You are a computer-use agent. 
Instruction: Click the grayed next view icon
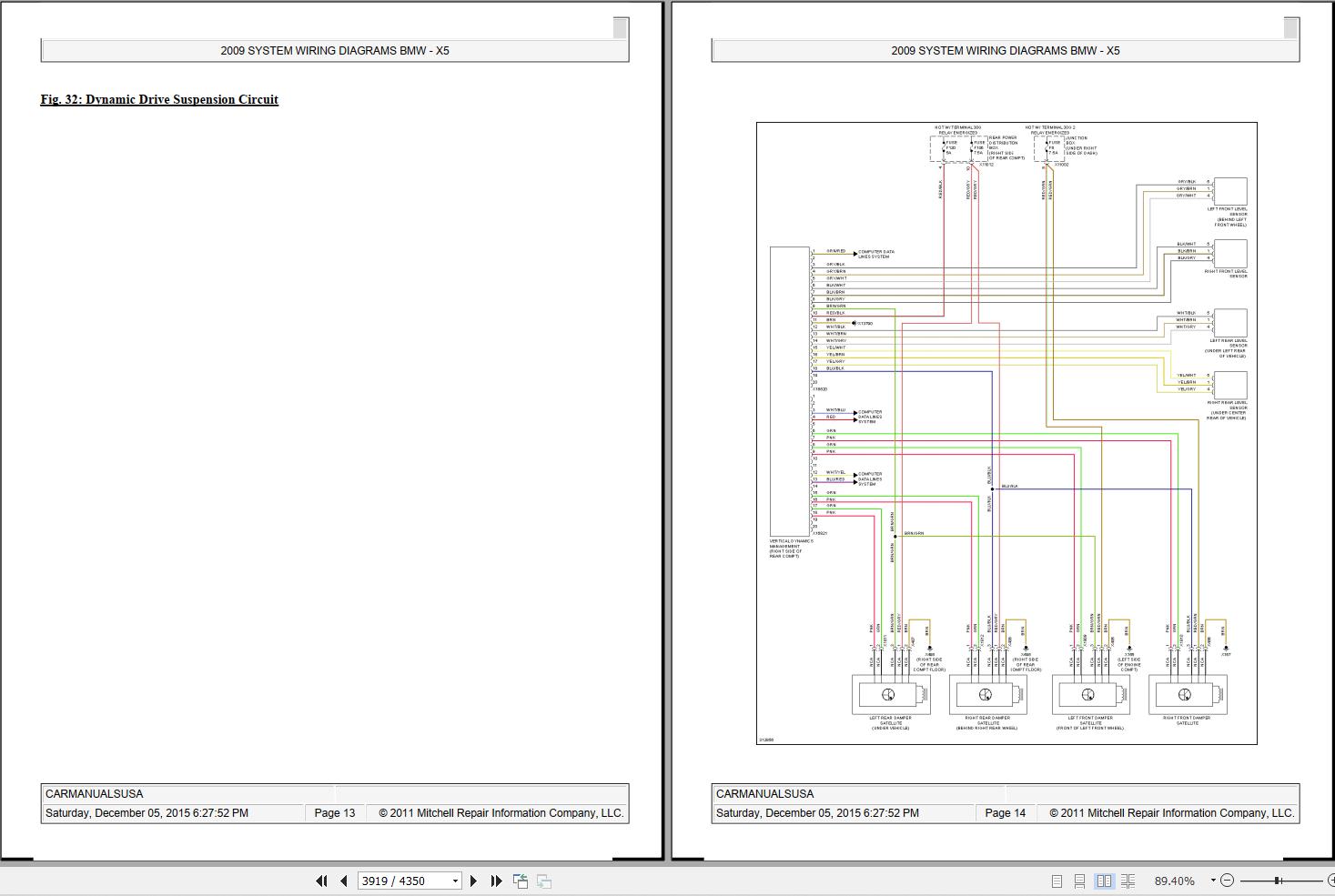point(544,881)
